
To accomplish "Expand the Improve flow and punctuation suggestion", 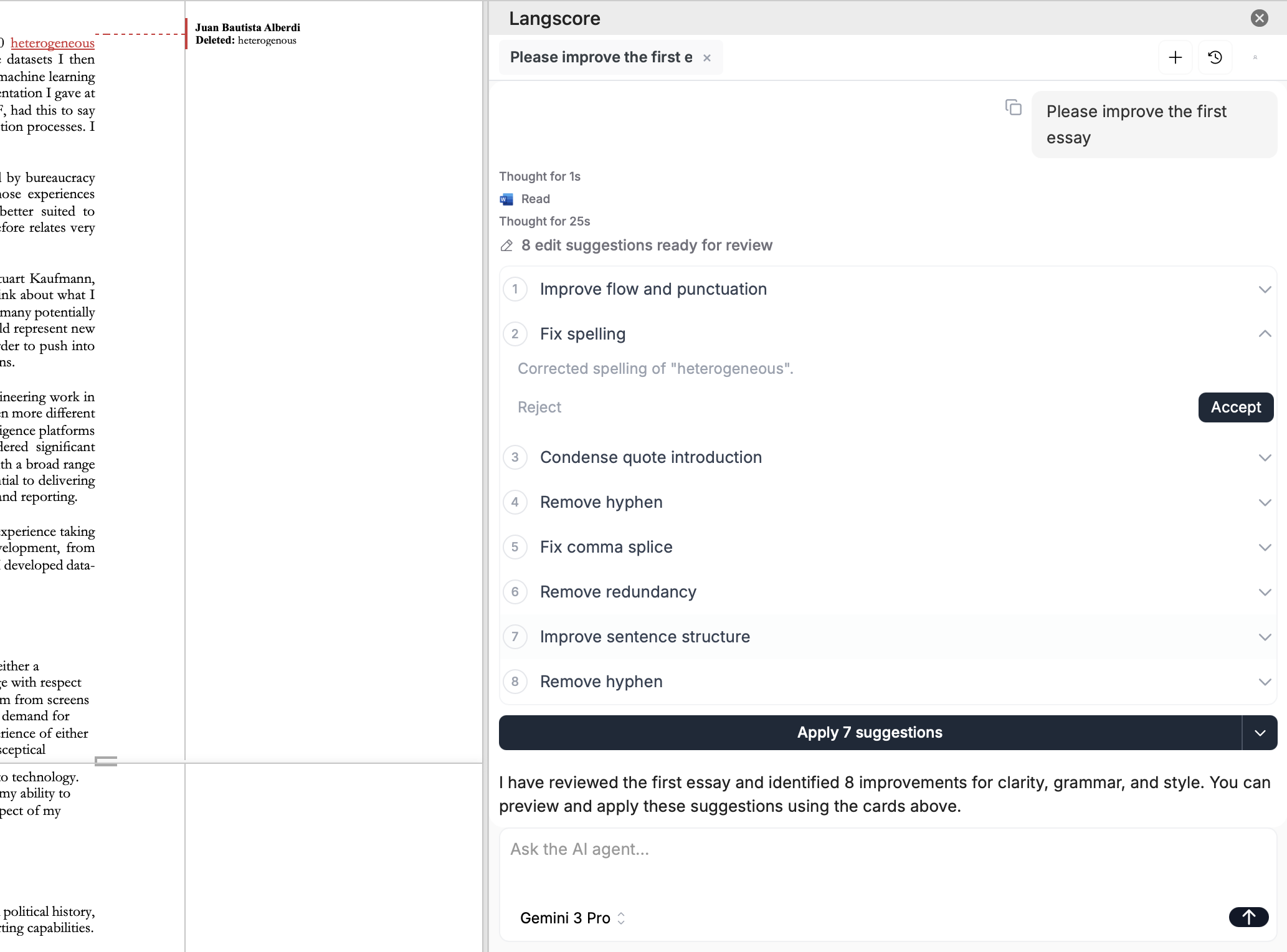I will click(1265, 288).
